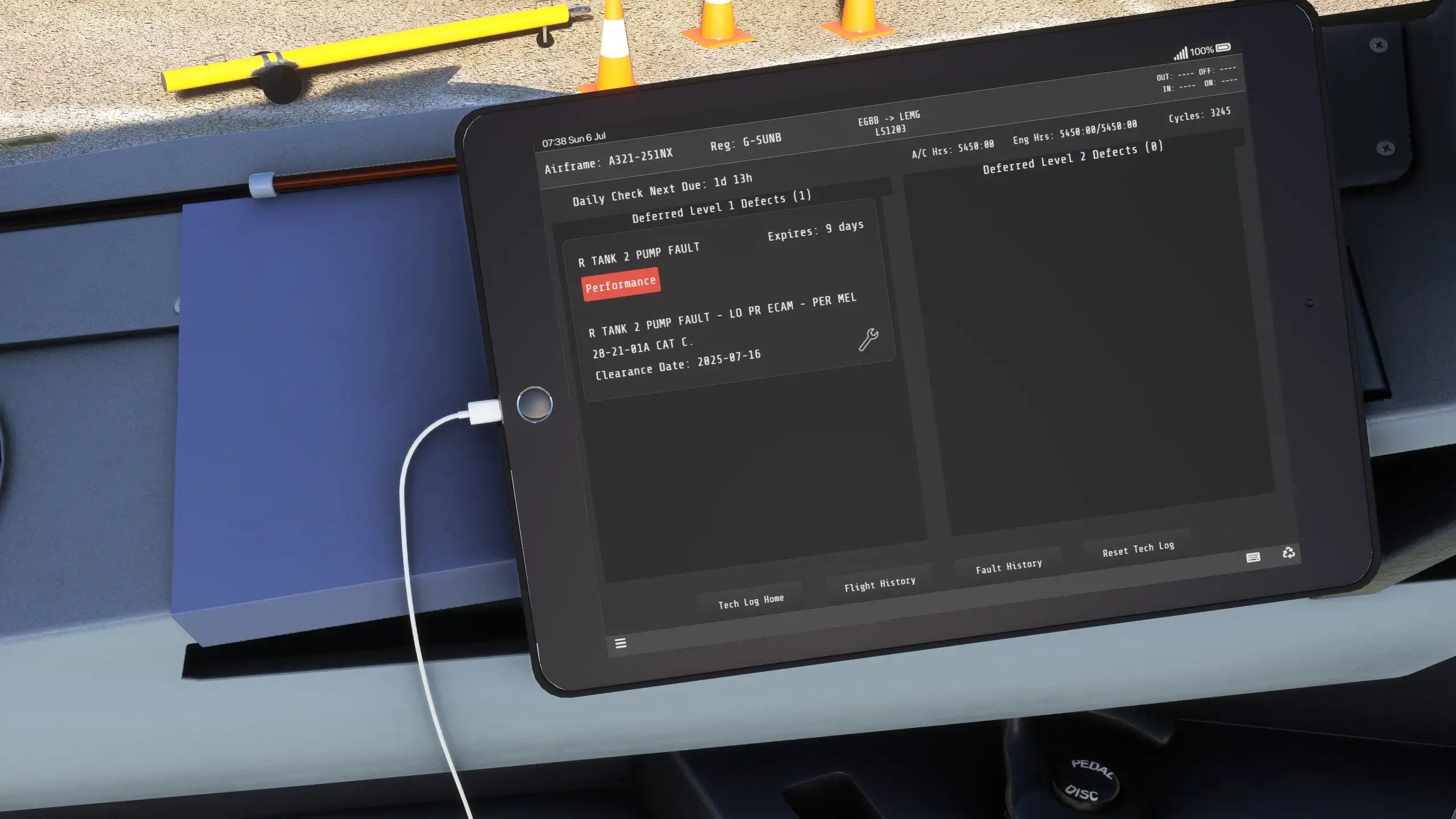Click the Cycles: 3245 readout

point(1199,115)
